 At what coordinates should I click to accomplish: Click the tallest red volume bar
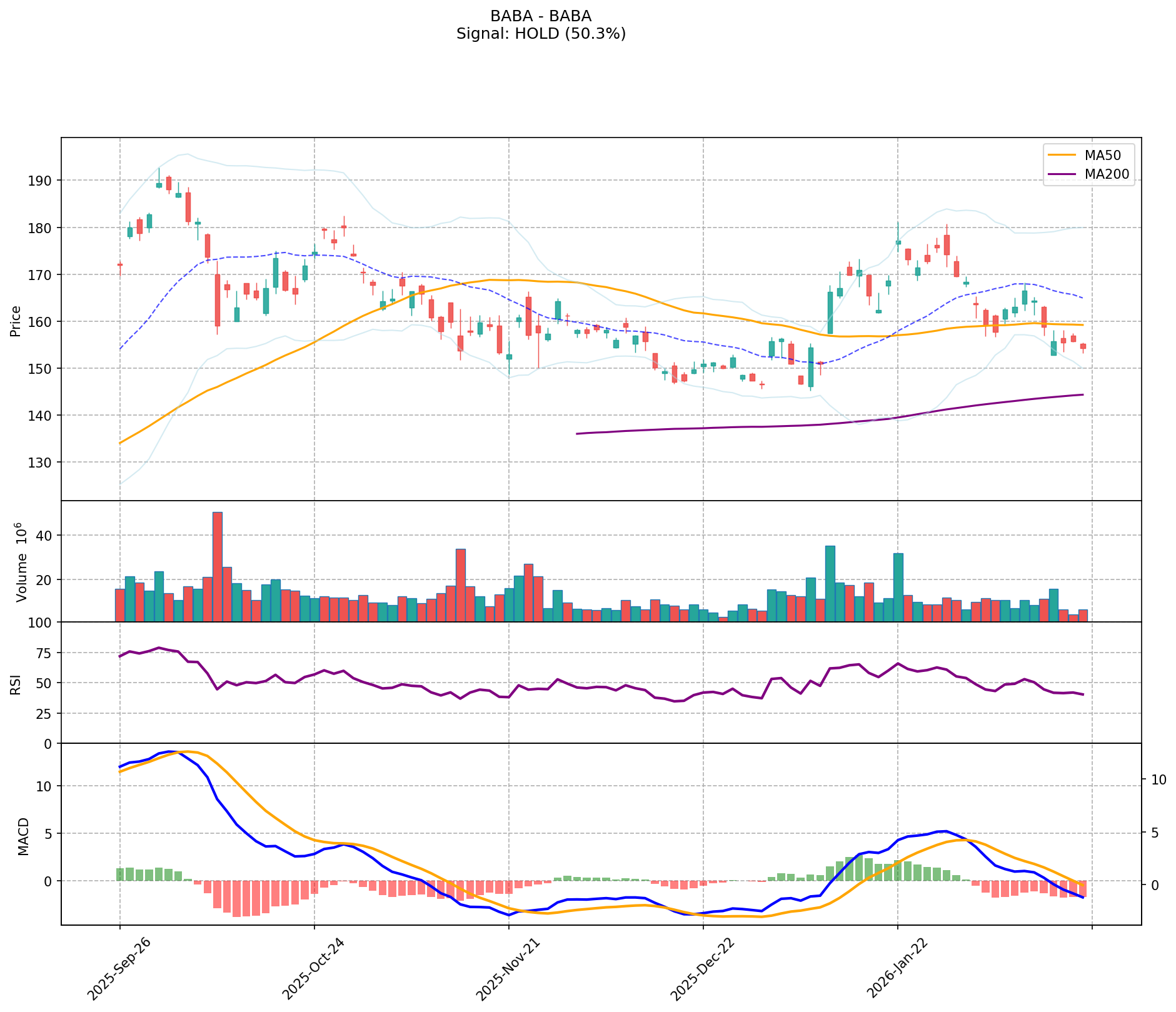pos(218,566)
